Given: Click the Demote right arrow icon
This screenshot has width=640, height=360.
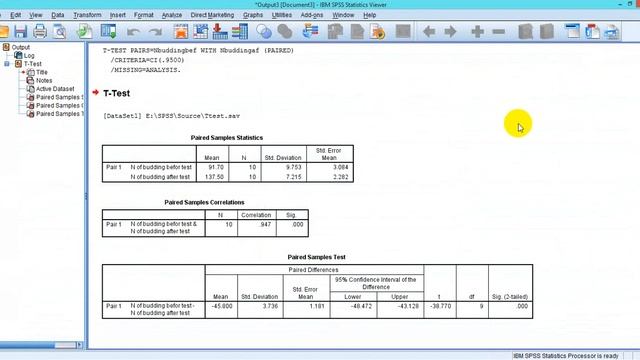Looking at the screenshot, I should (450, 31).
